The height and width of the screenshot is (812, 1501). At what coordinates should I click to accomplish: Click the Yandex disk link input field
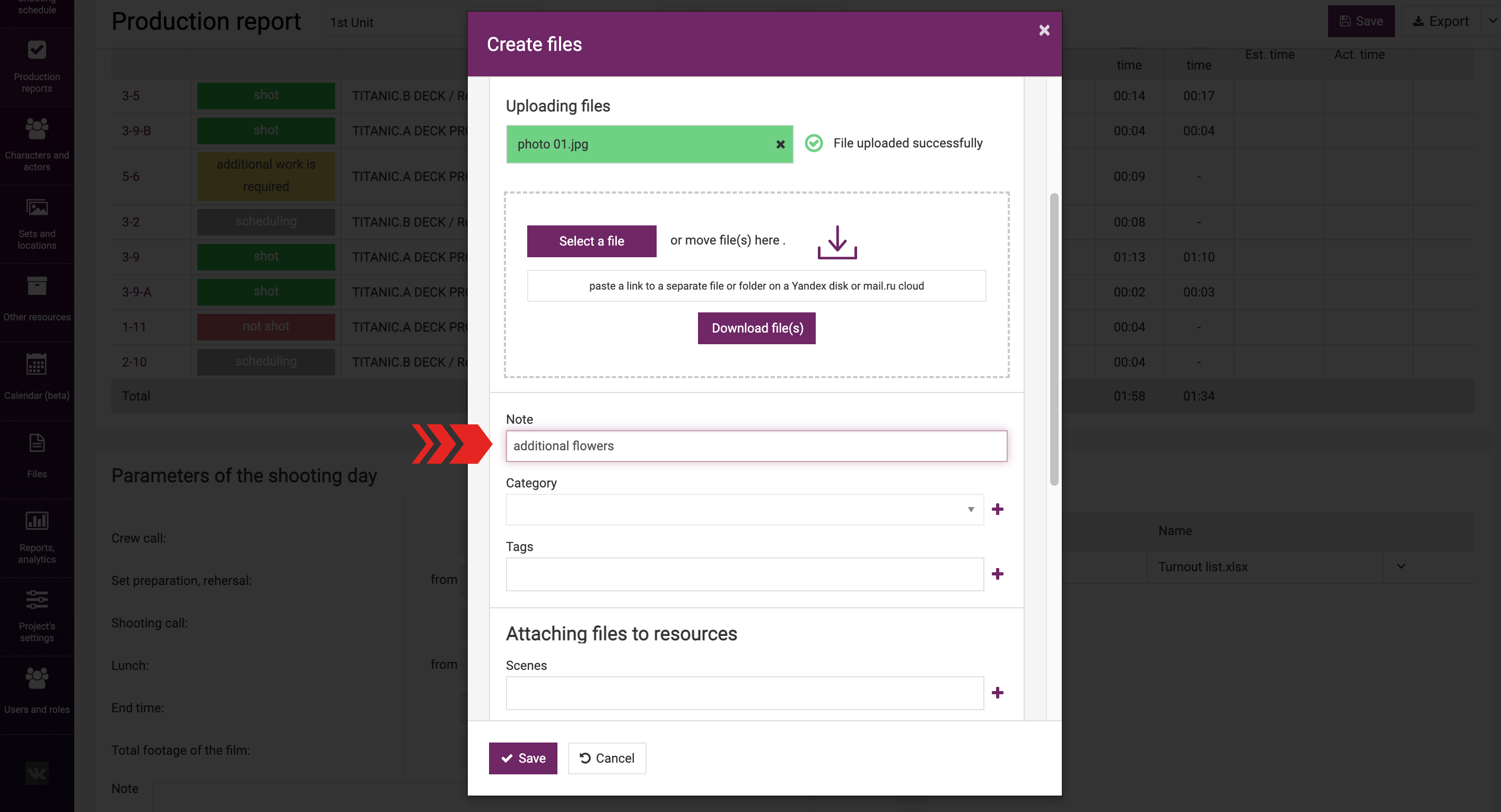pyautogui.click(x=756, y=286)
